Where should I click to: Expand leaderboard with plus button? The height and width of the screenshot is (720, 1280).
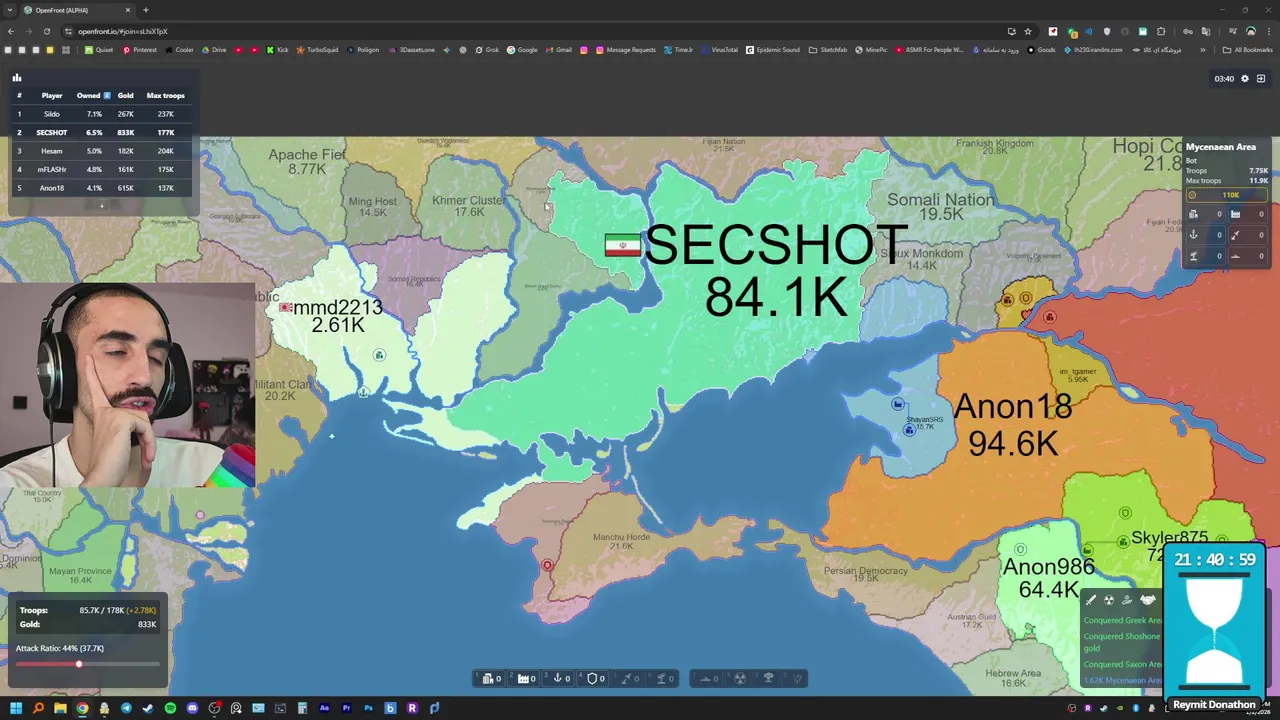(101, 206)
